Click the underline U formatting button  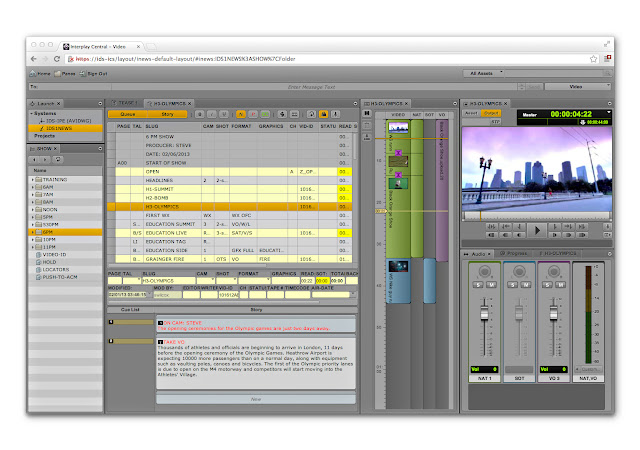[224, 114]
